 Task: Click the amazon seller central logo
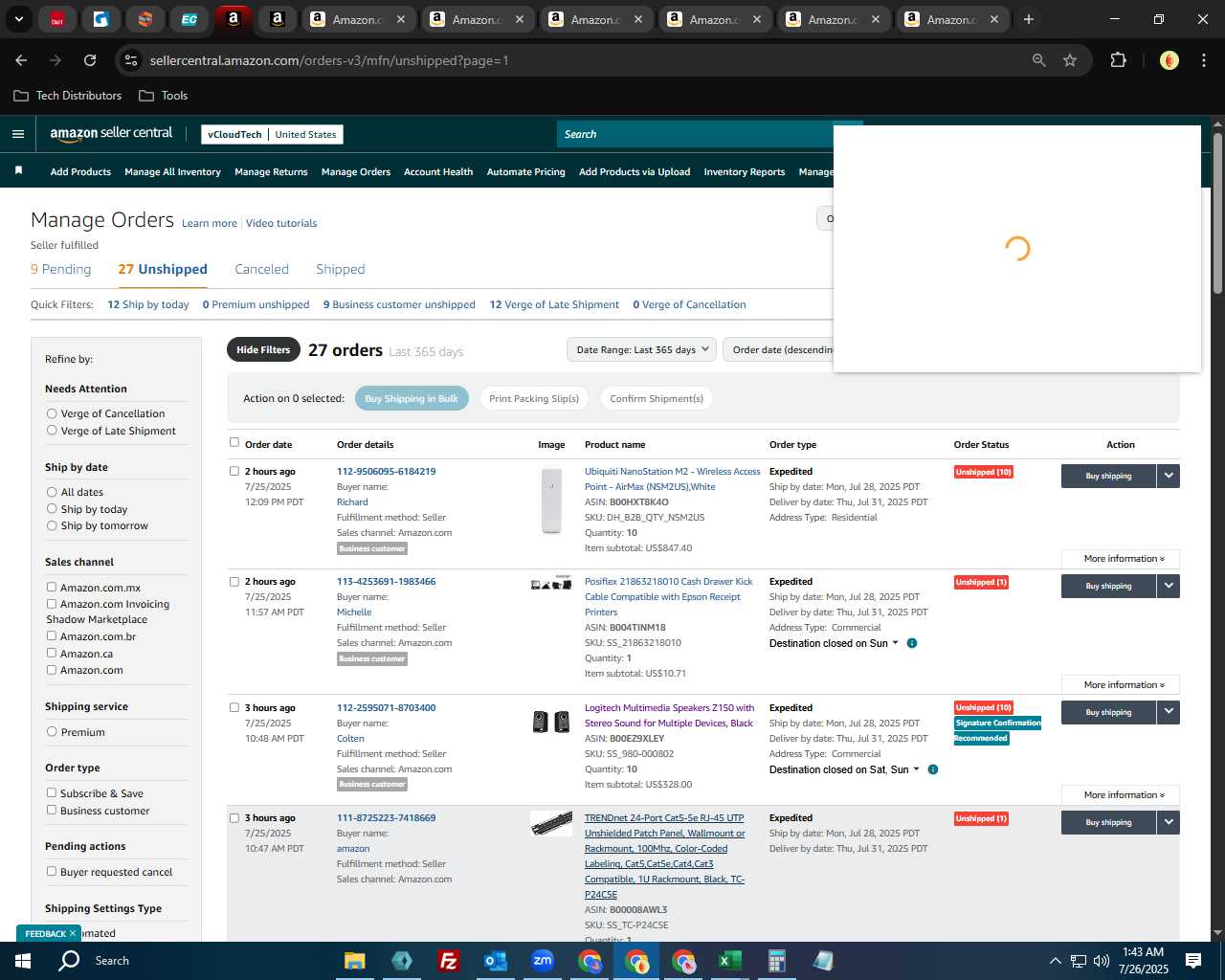111,134
